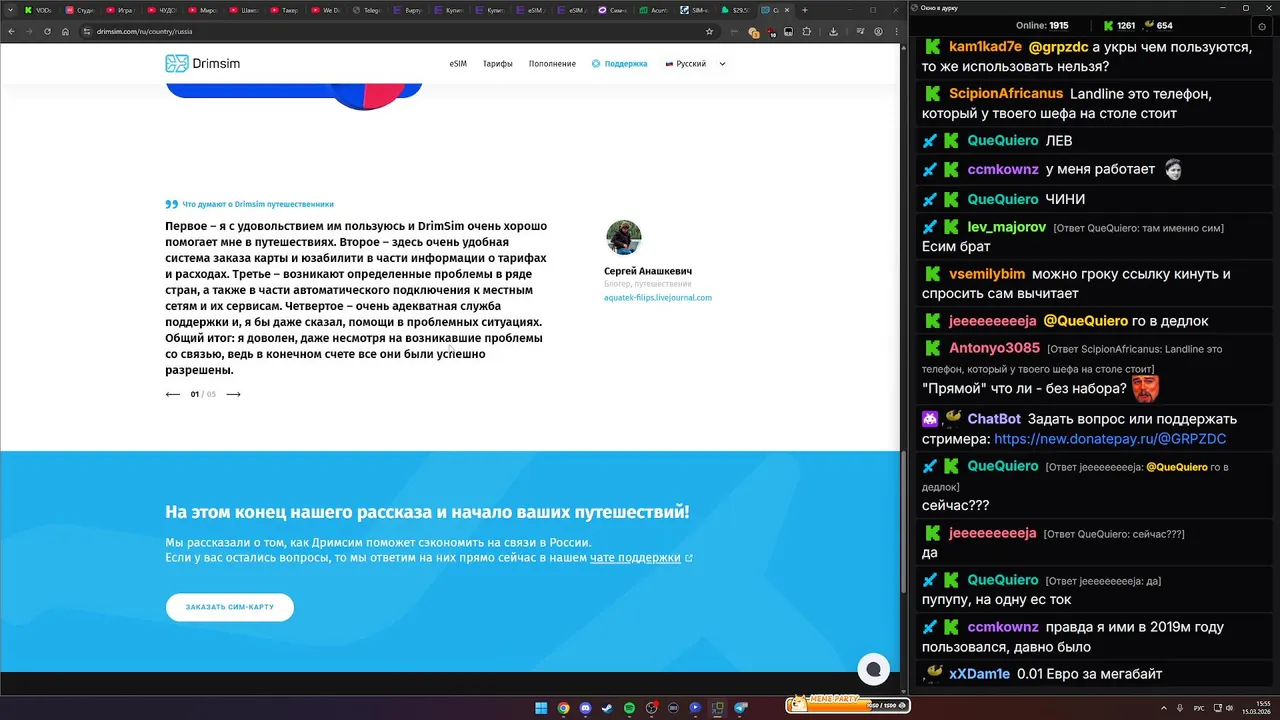Click the 654 counter in chat header

coord(1157,26)
